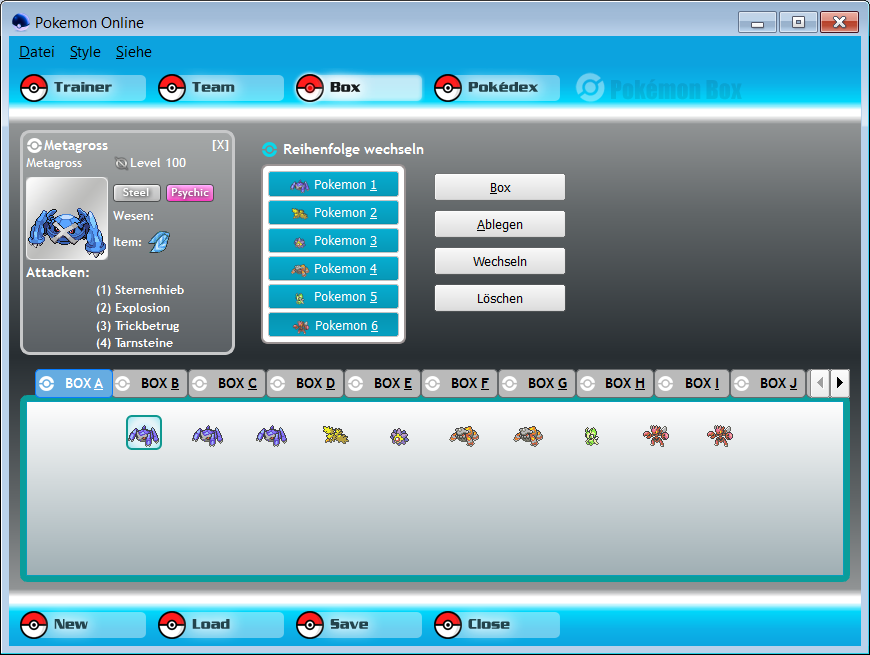Viewport: 870px width, 655px height.
Task: Select the highlighted first Metagross in Box A
Action: click(x=144, y=433)
